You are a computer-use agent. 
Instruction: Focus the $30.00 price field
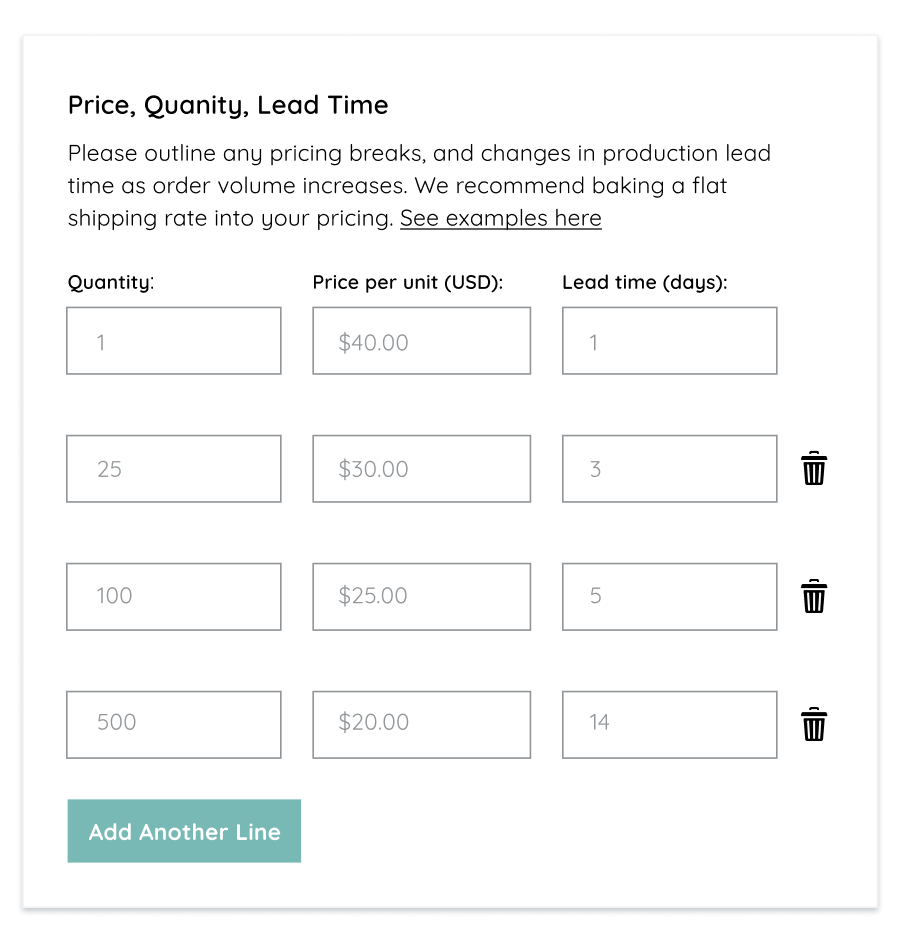[421, 468]
